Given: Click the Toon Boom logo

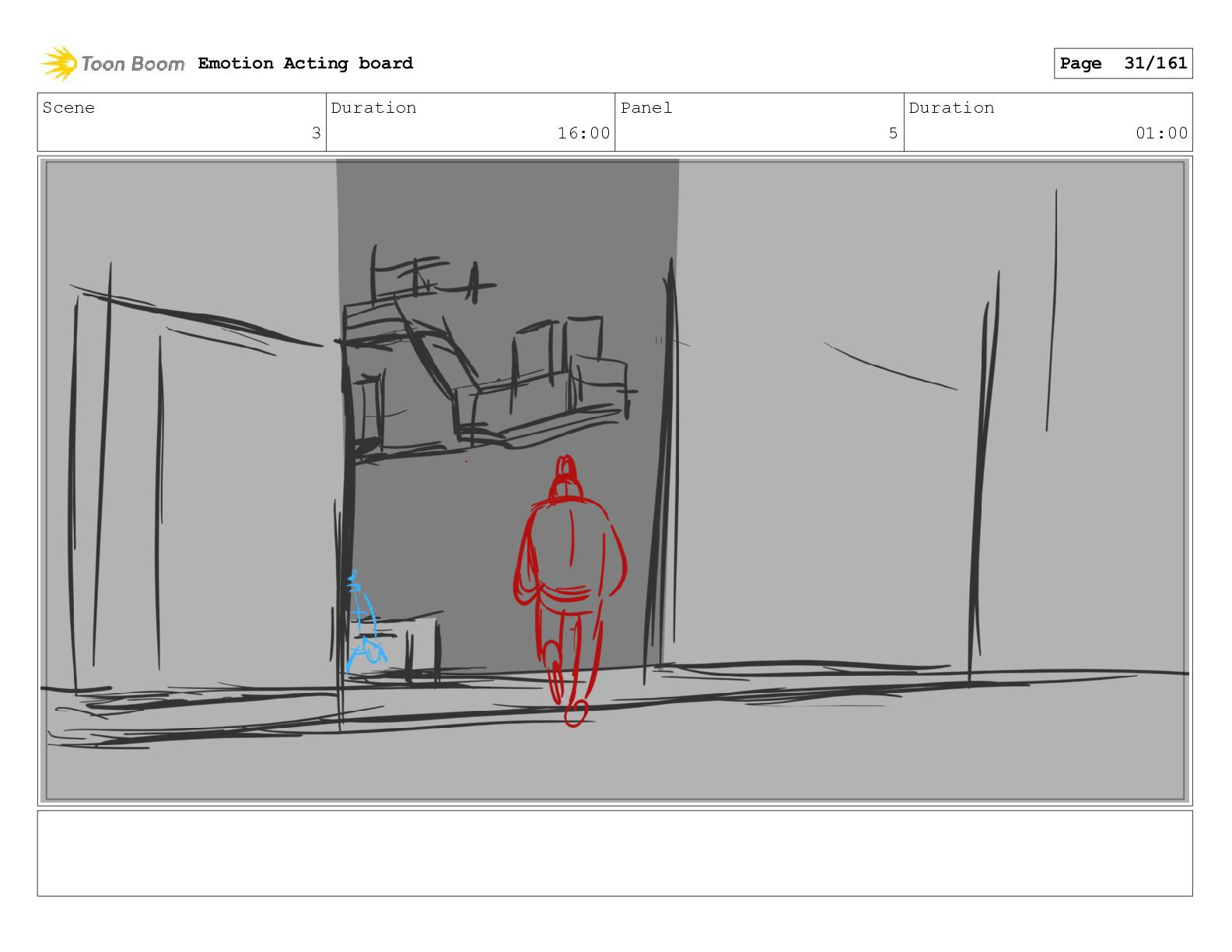Looking at the screenshot, I should 113,63.
